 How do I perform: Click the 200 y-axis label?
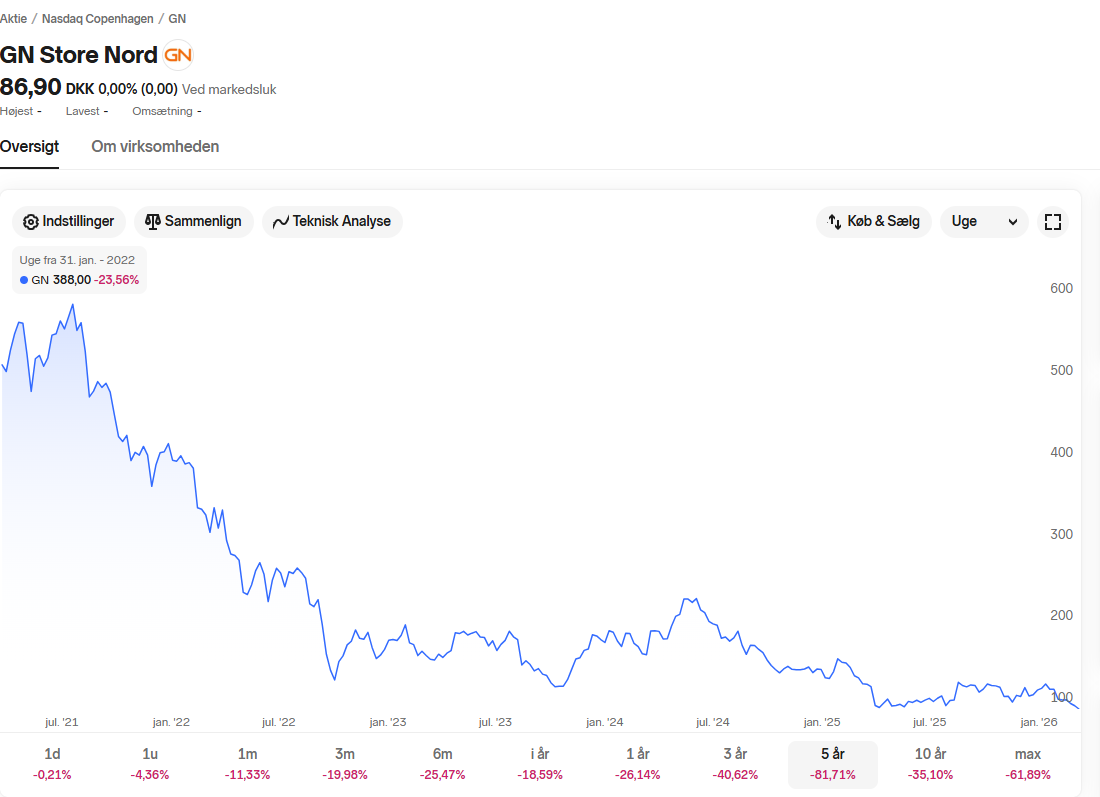1061,615
